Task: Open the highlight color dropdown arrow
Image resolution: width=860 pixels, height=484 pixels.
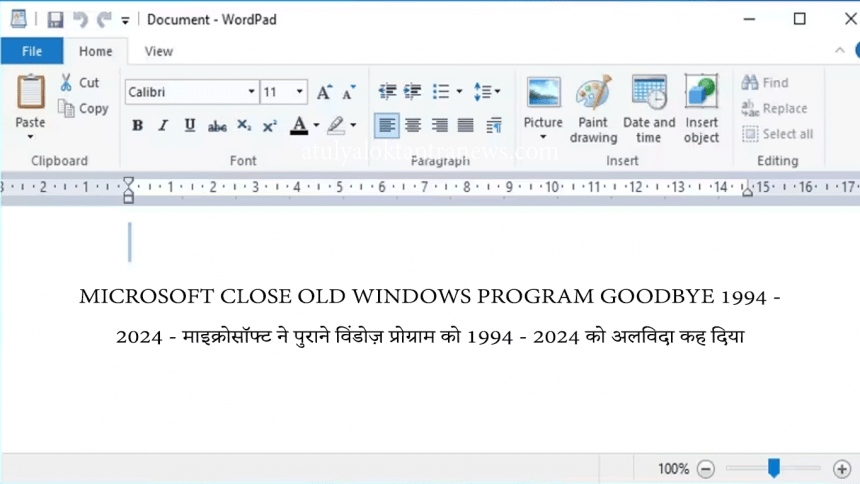Action: 353,126
